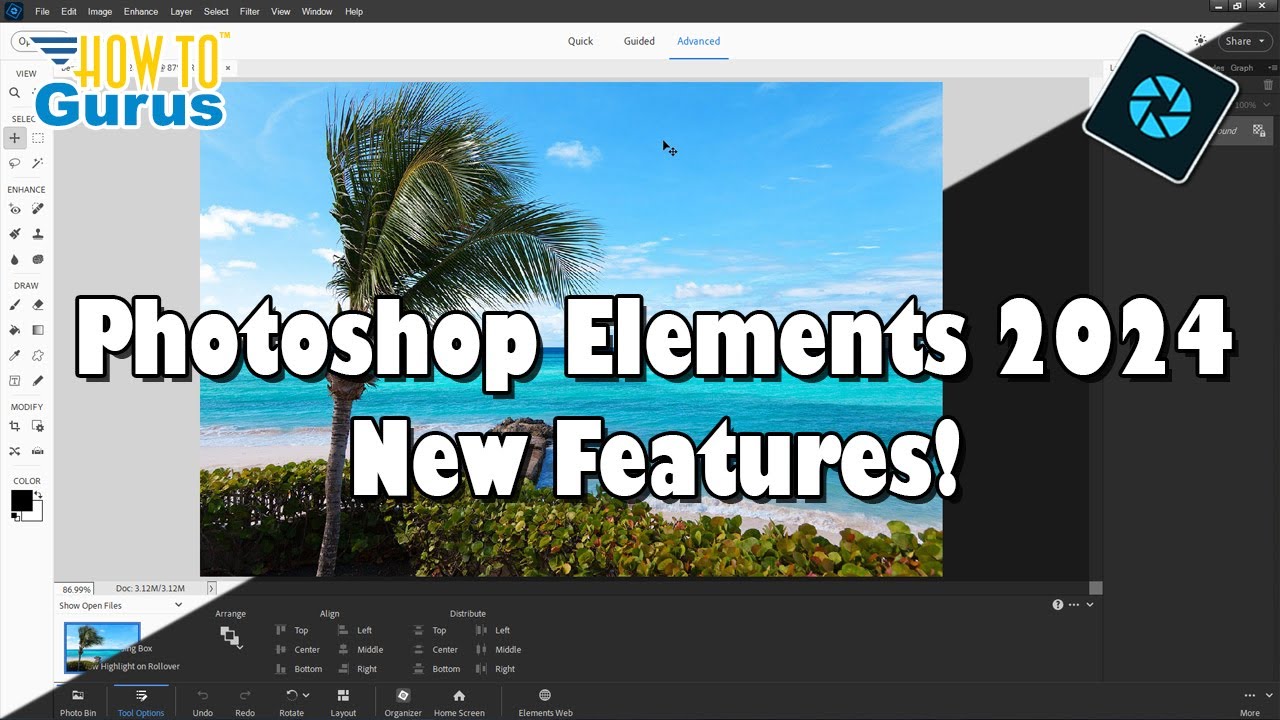Click the Undo button
1280x720 pixels.
point(203,703)
